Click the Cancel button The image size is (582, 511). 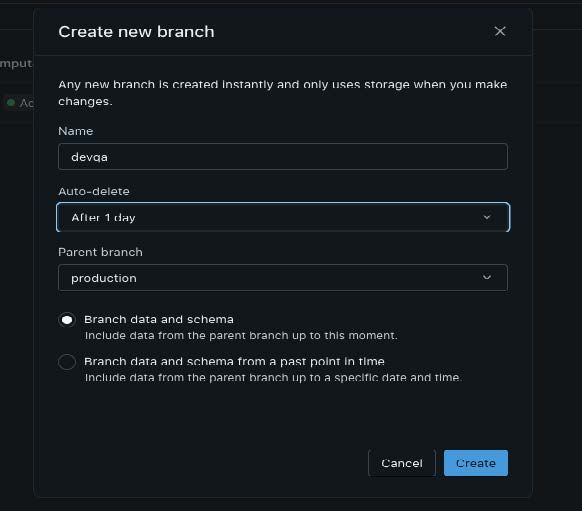[x=402, y=463]
